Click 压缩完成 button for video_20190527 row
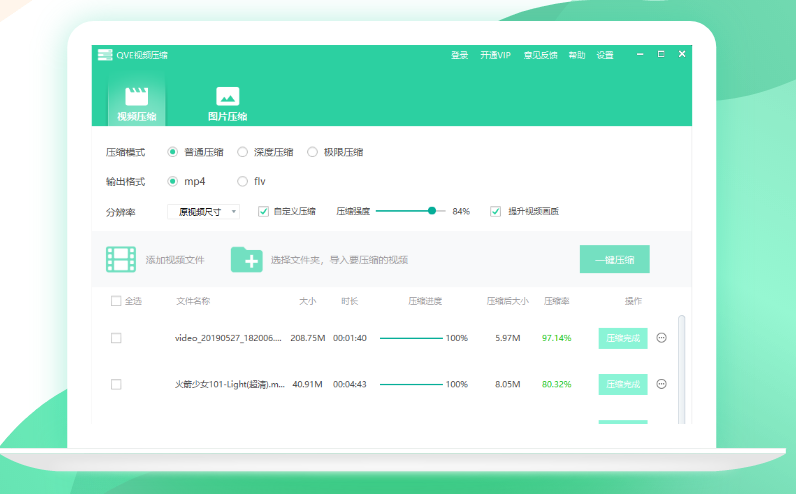Viewport: 796px width, 494px height. tap(623, 338)
